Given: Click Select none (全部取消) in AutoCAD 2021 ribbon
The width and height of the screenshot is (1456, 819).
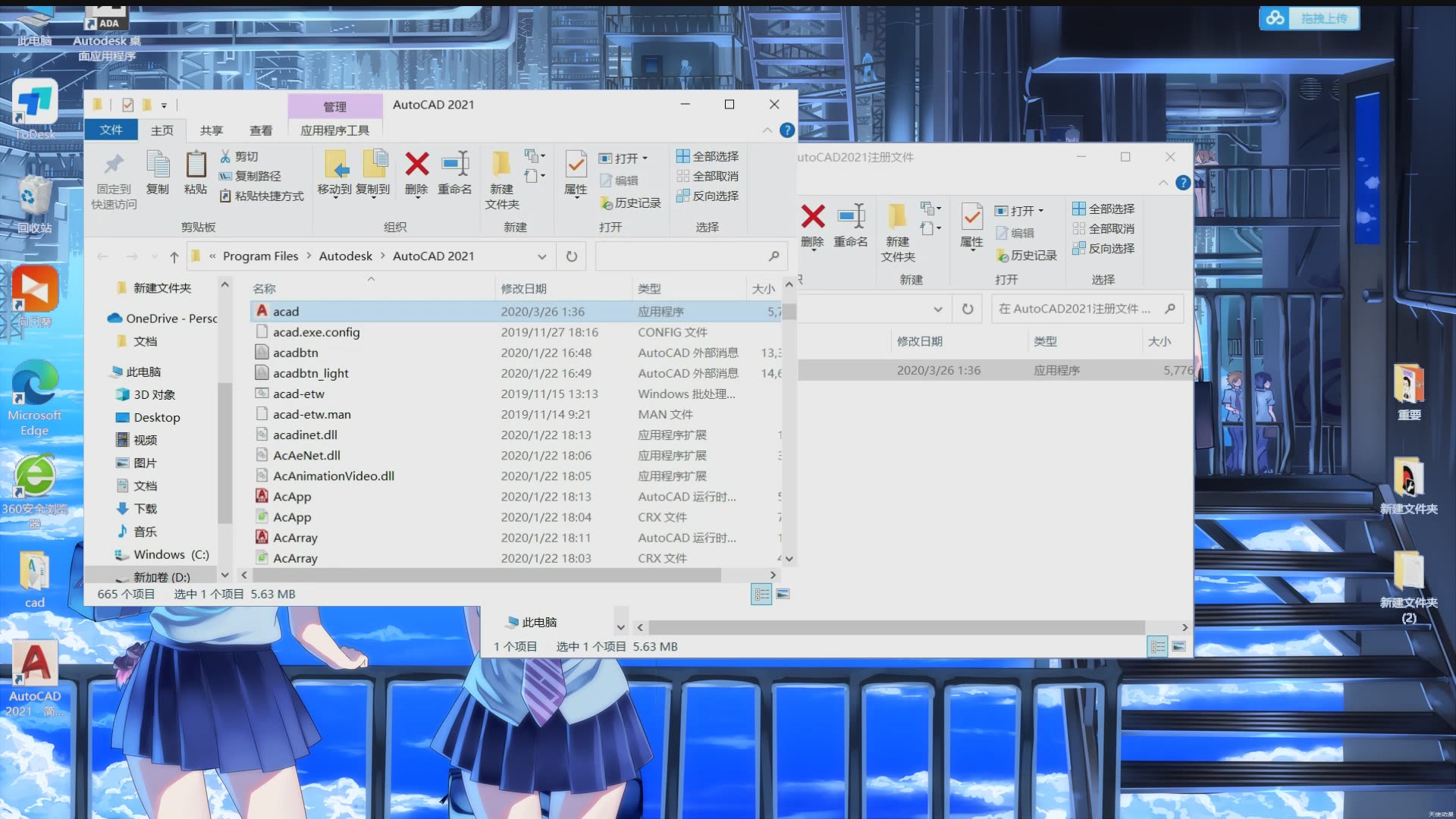Looking at the screenshot, I should click(708, 176).
